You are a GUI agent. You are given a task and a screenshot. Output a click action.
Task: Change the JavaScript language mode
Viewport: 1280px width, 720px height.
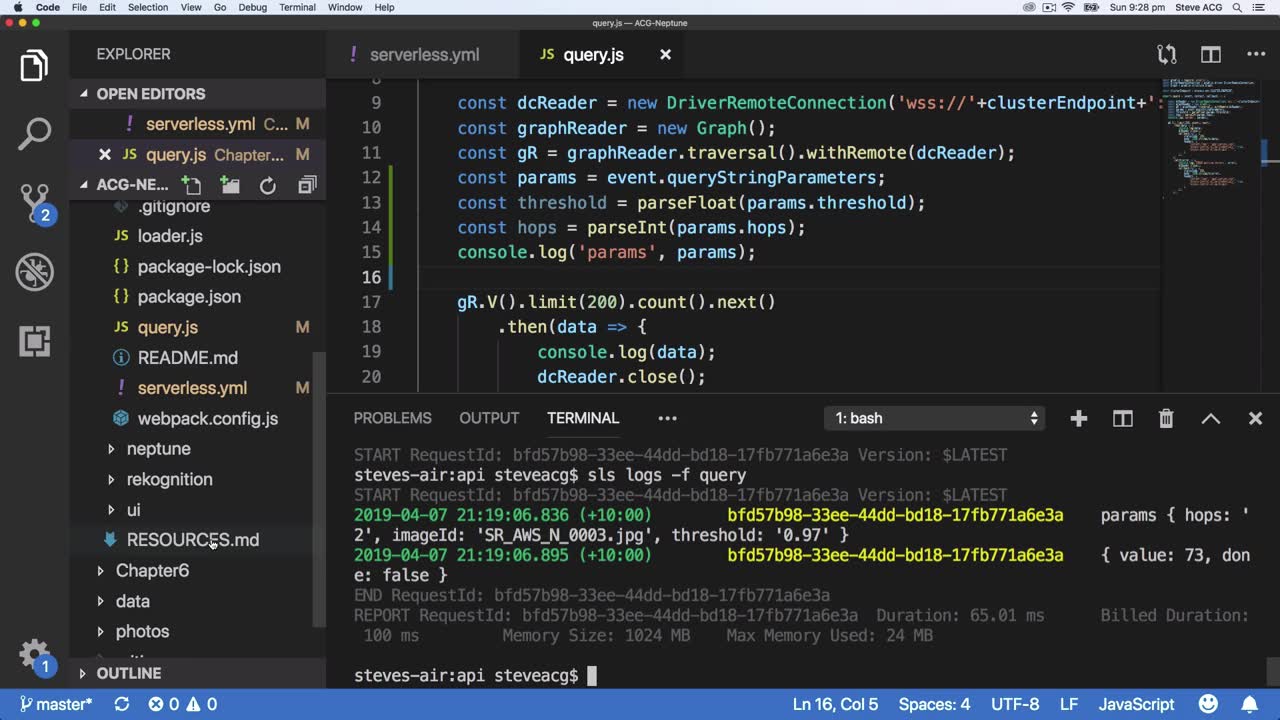pyautogui.click(x=1136, y=704)
